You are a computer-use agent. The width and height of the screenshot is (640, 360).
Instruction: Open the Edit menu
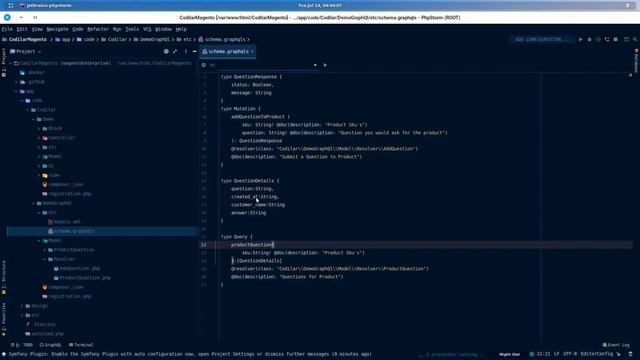tap(22, 29)
